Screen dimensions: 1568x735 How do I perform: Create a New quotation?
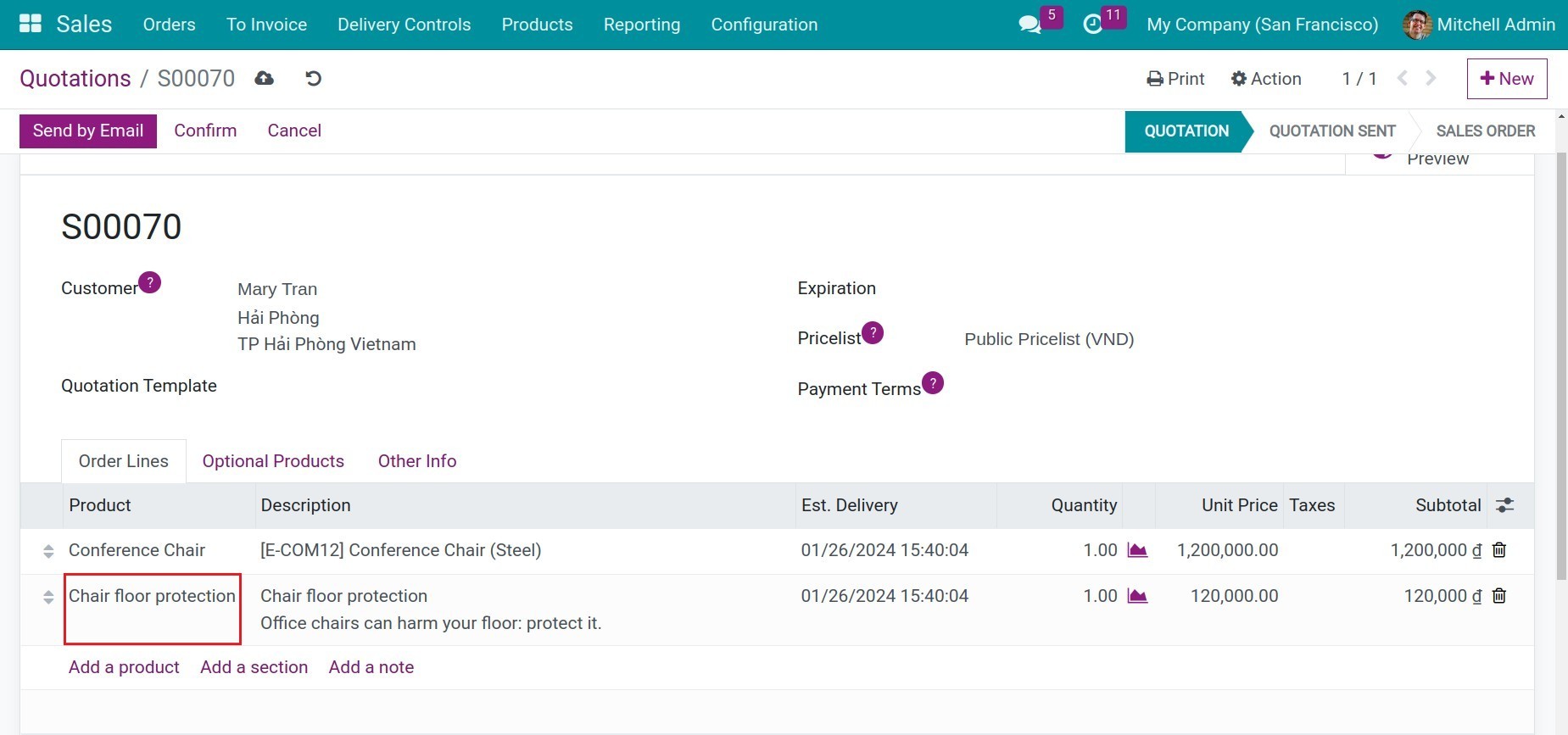pyautogui.click(x=1507, y=79)
